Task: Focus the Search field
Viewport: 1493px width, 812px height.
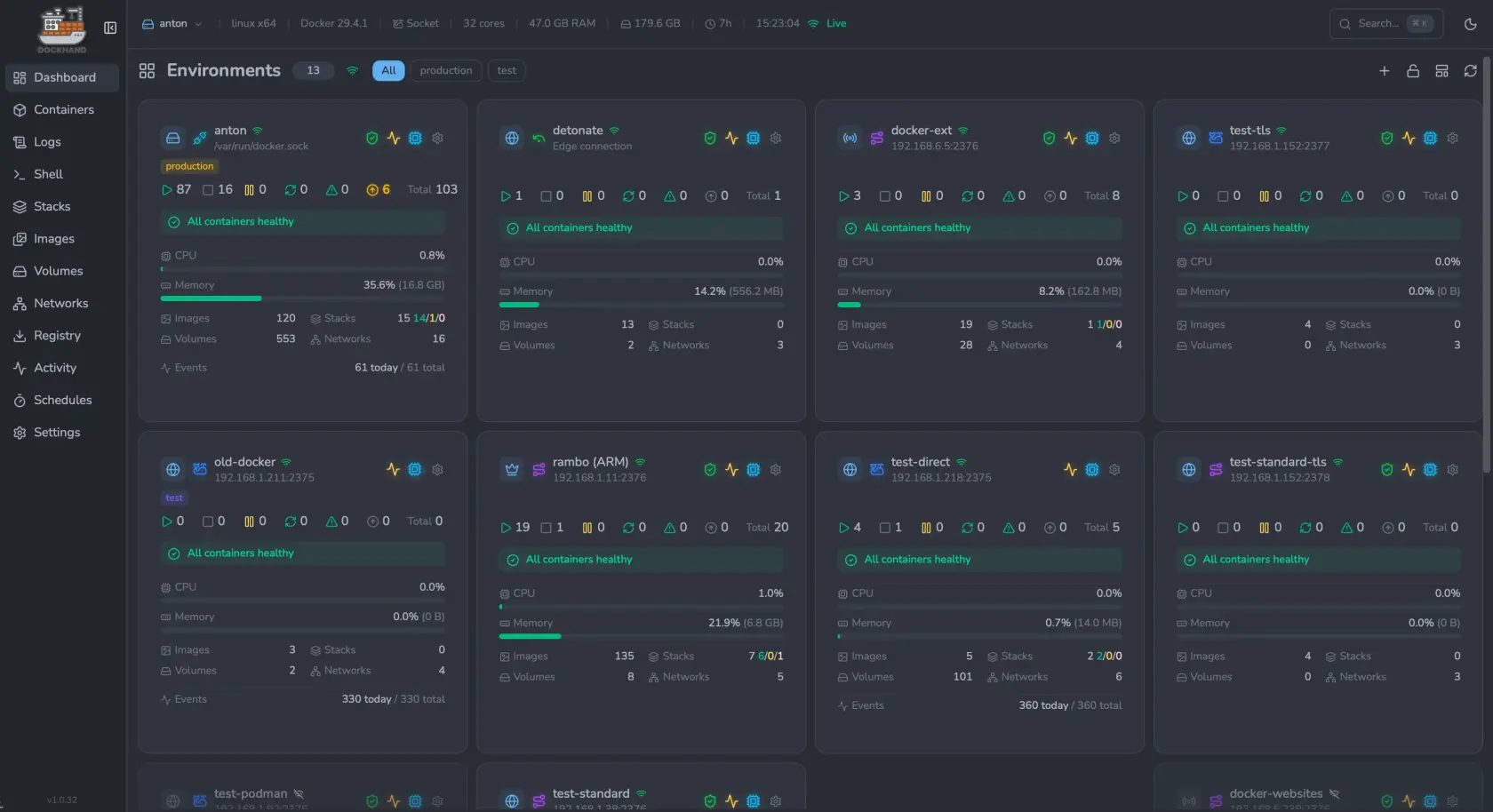Action: (x=1385, y=24)
